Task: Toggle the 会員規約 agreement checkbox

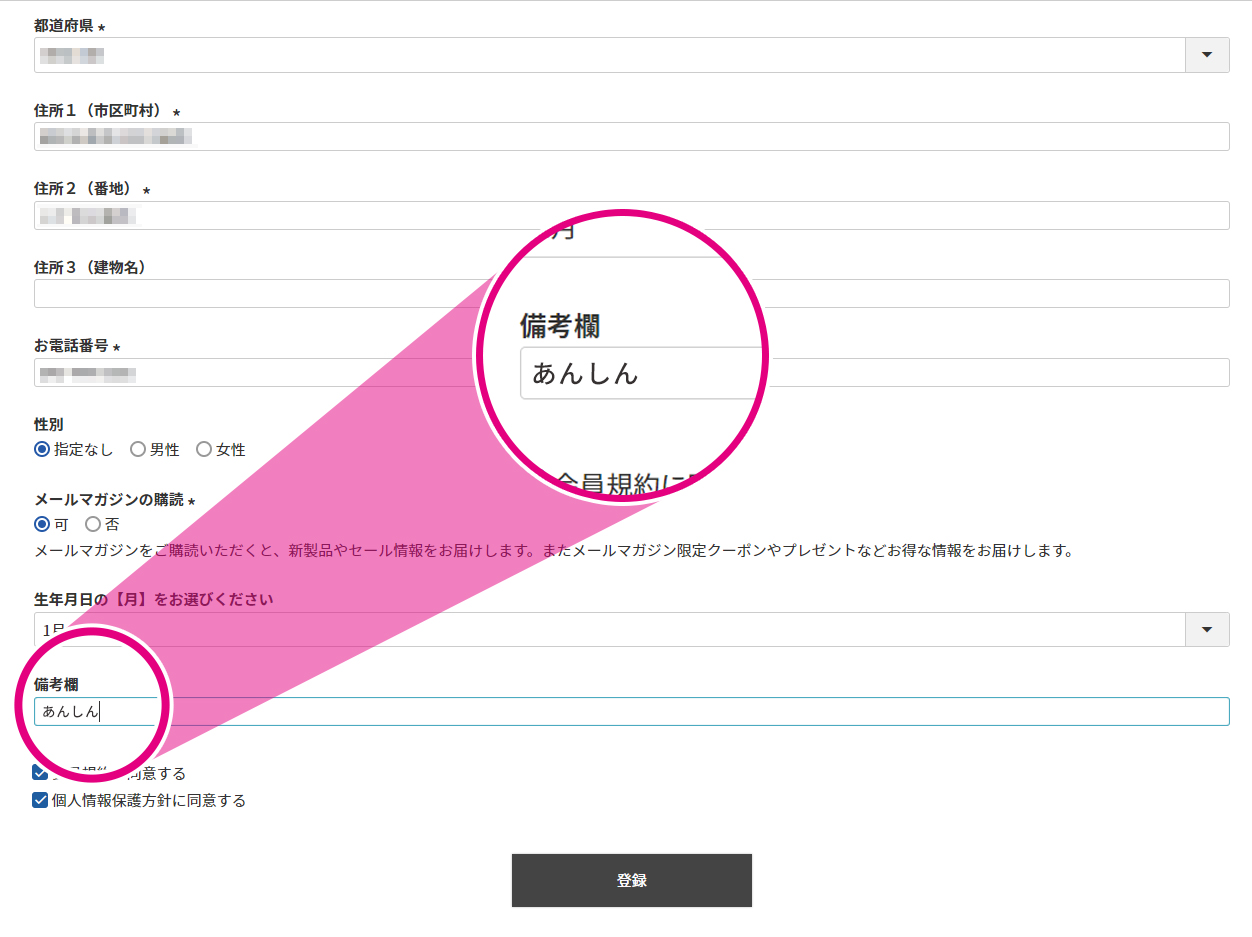Action: tap(40, 773)
